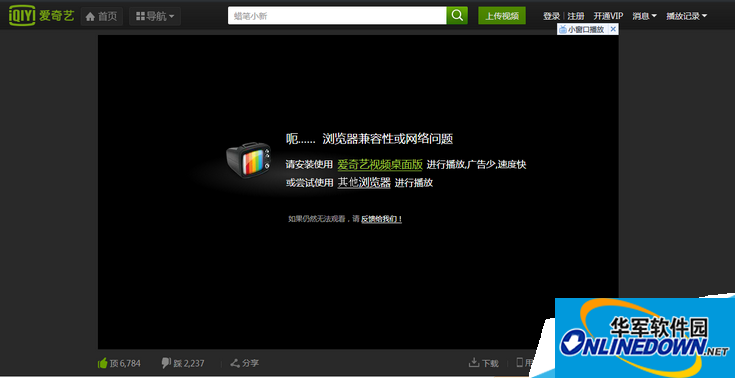Close the 小窗口播放 popup
The width and height of the screenshot is (735, 378).
613,29
